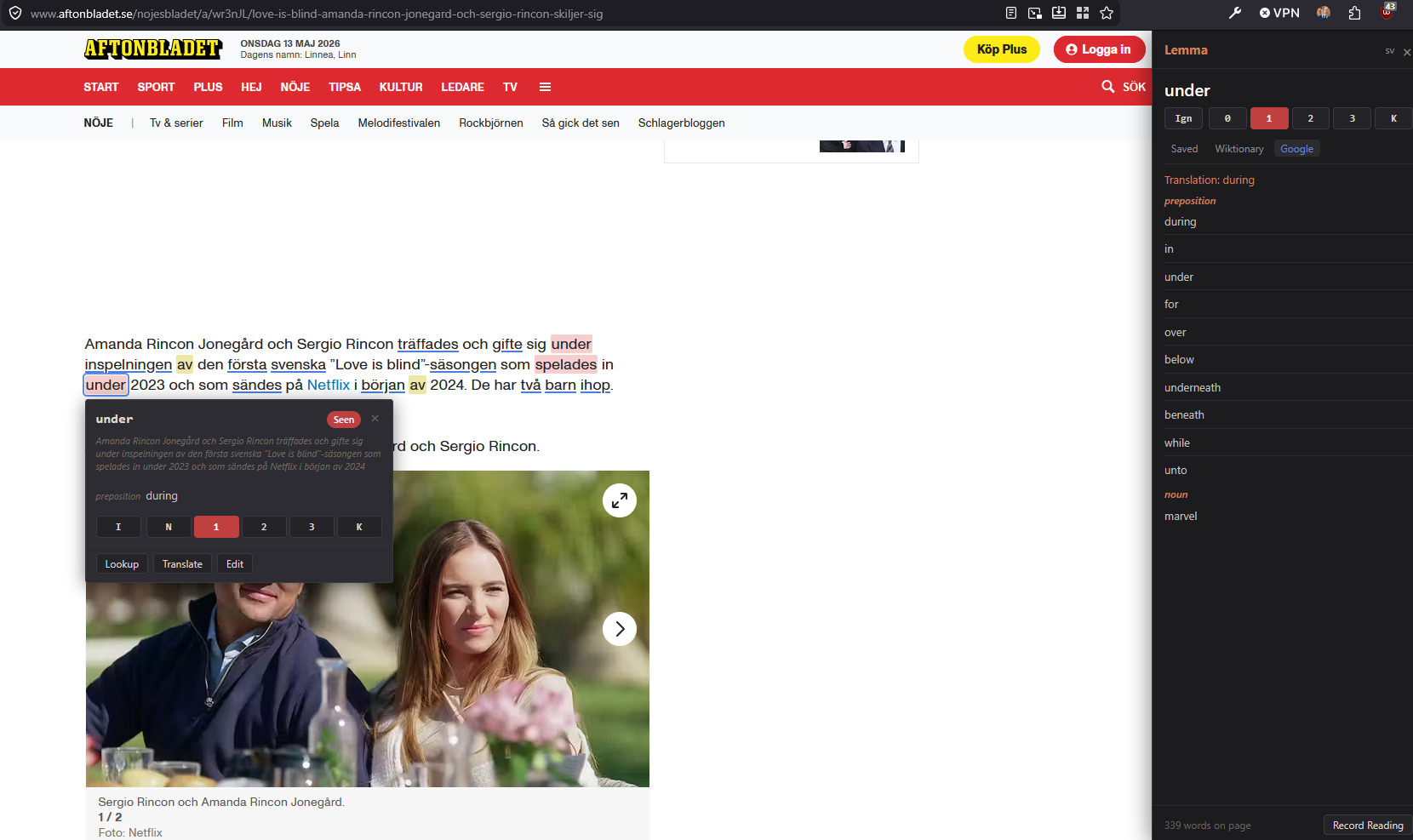Viewport: 1413px width, 840px height.
Task: Click the Seen badge in popup
Action: click(344, 420)
